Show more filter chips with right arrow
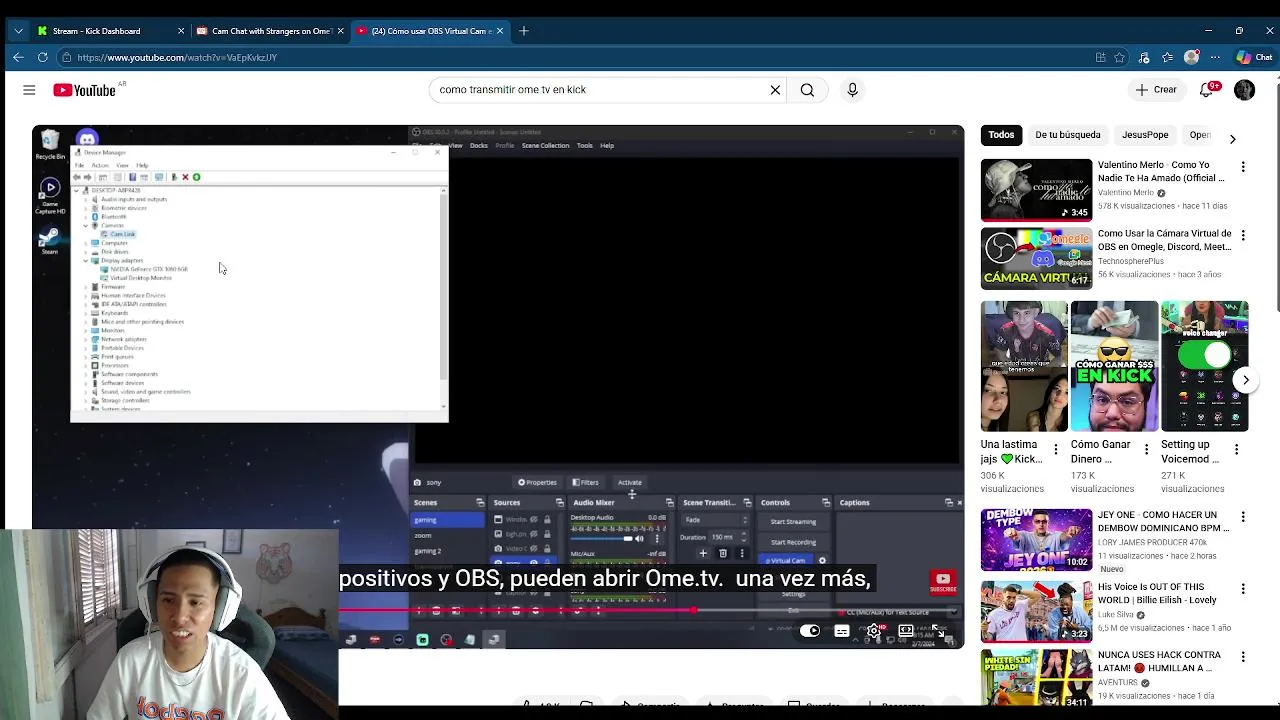Viewport: 1280px width, 720px height. [x=1232, y=138]
